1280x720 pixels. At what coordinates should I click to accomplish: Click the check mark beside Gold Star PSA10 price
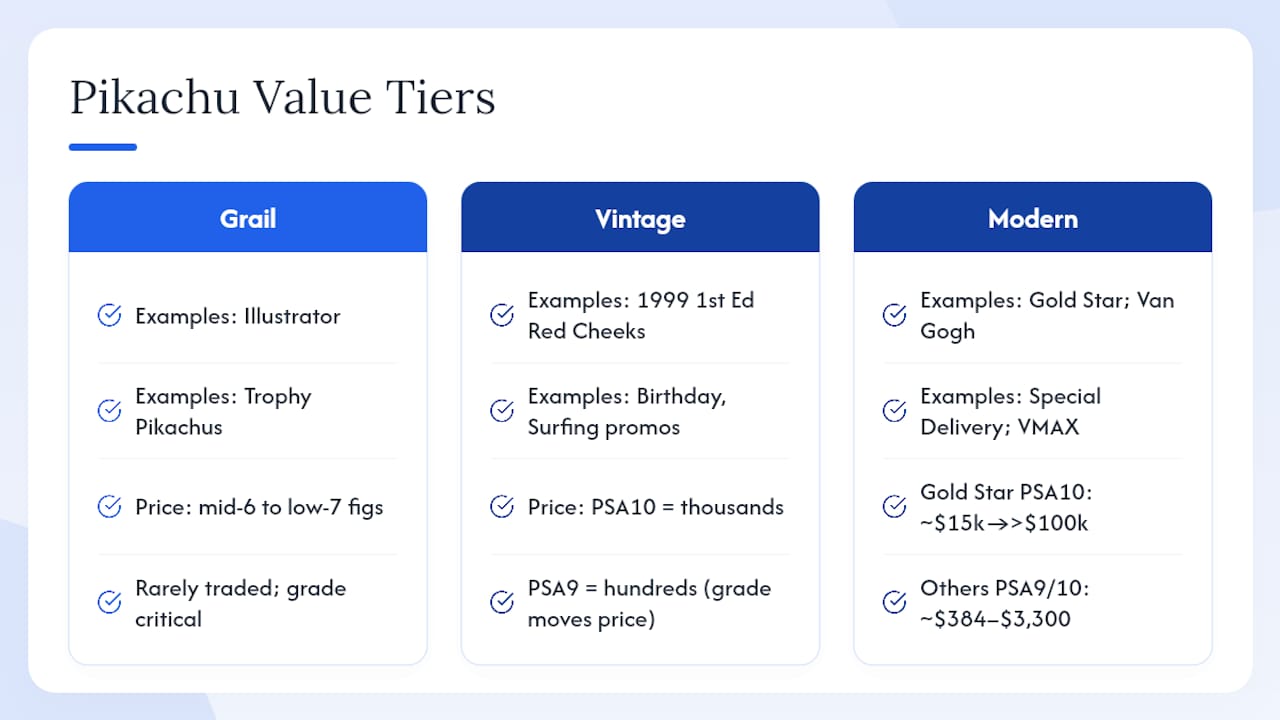tap(895, 507)
